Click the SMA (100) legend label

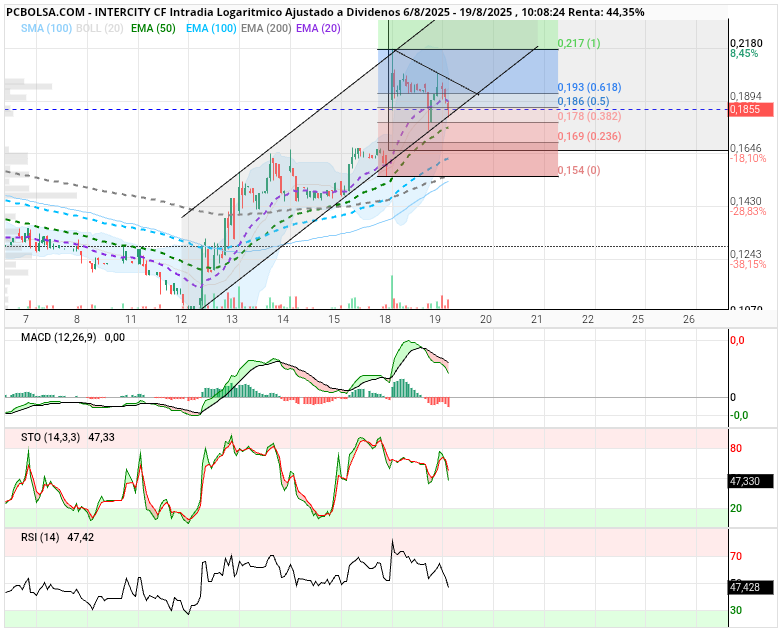click(x=46, y=28)
